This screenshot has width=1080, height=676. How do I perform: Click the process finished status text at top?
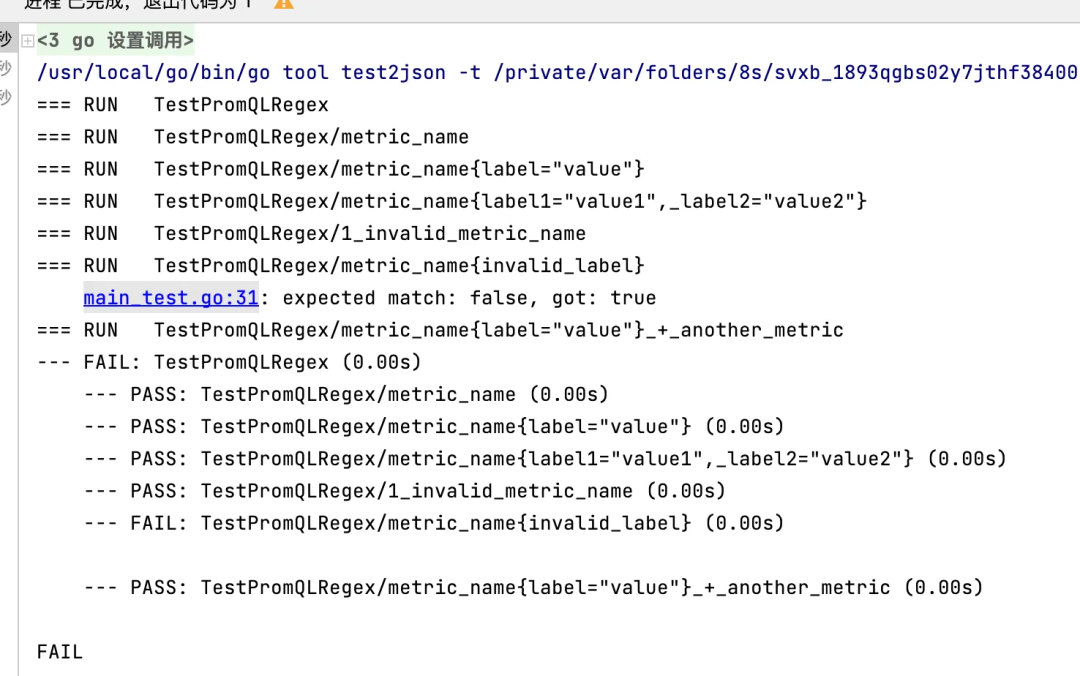pyautogui.click(x=138, y=3)
